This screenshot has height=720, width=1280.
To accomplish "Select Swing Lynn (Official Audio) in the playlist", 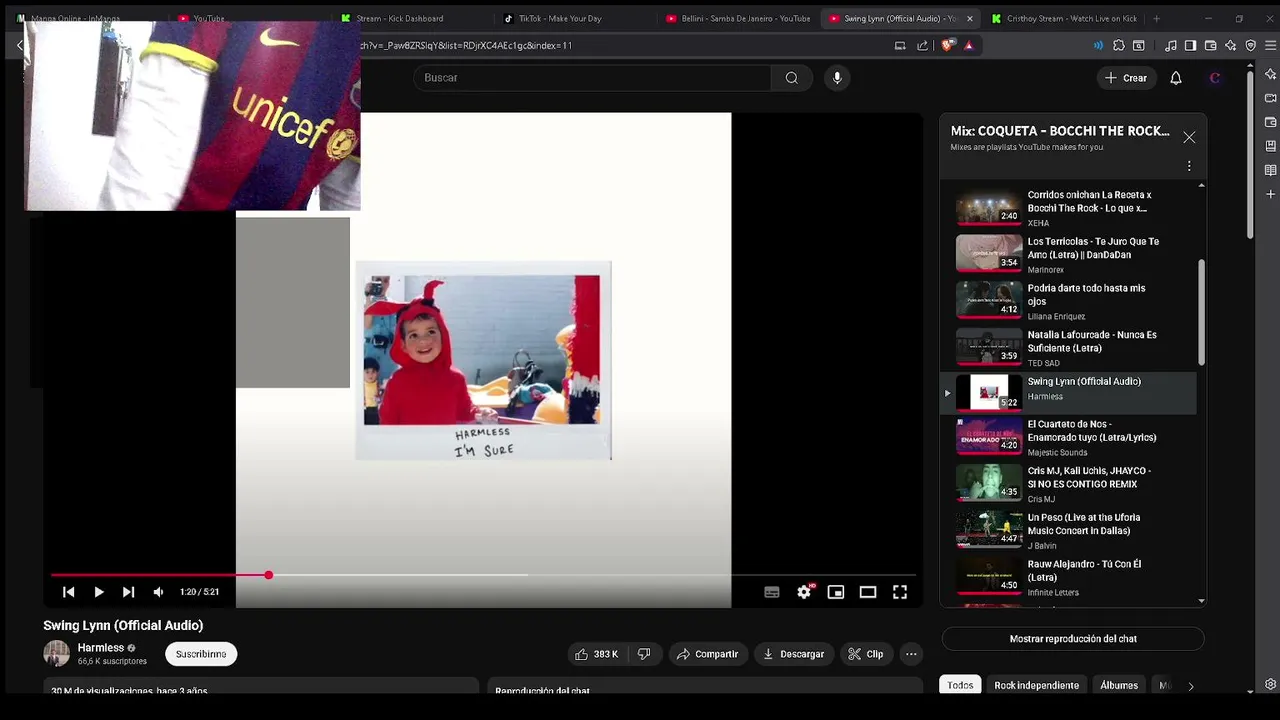I will click(x=1067, y=393).
